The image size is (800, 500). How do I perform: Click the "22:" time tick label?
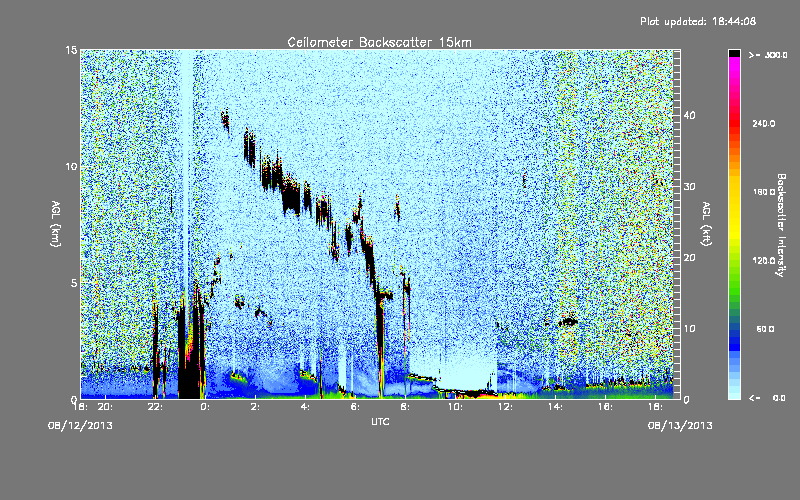pos(155,407)
